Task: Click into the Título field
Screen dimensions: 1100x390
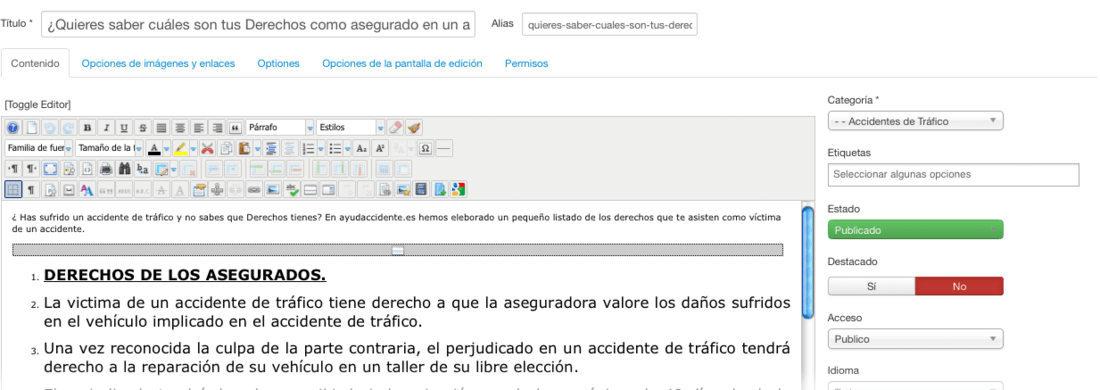Action: [258, 25]
